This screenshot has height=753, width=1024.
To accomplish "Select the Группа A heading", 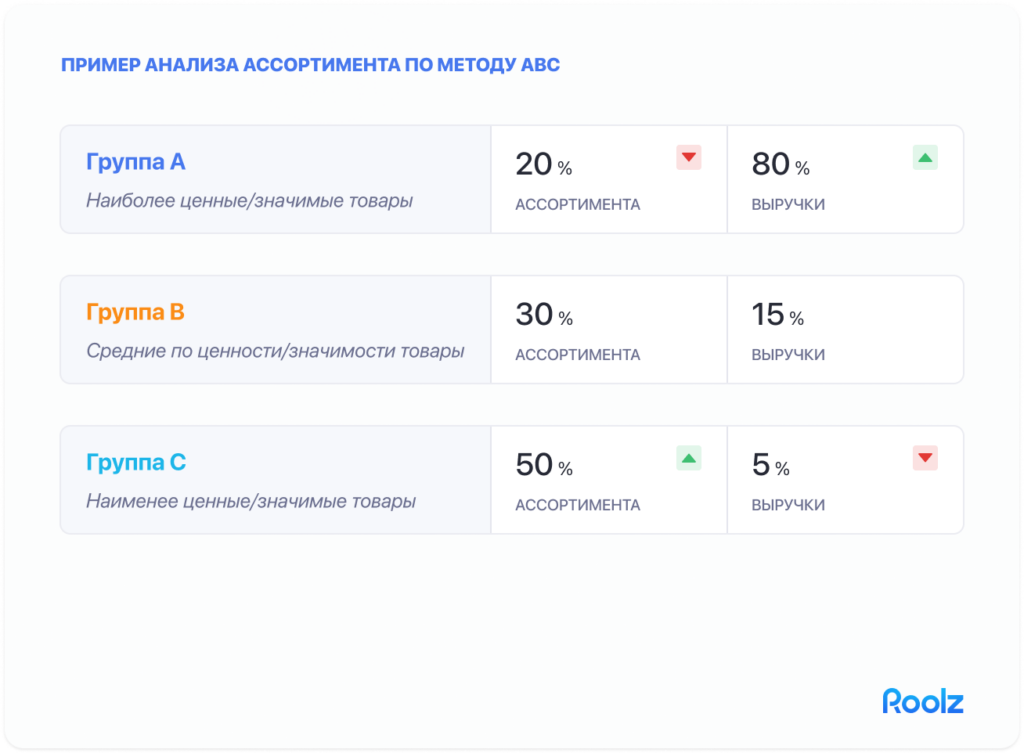I will coord(136,162).
